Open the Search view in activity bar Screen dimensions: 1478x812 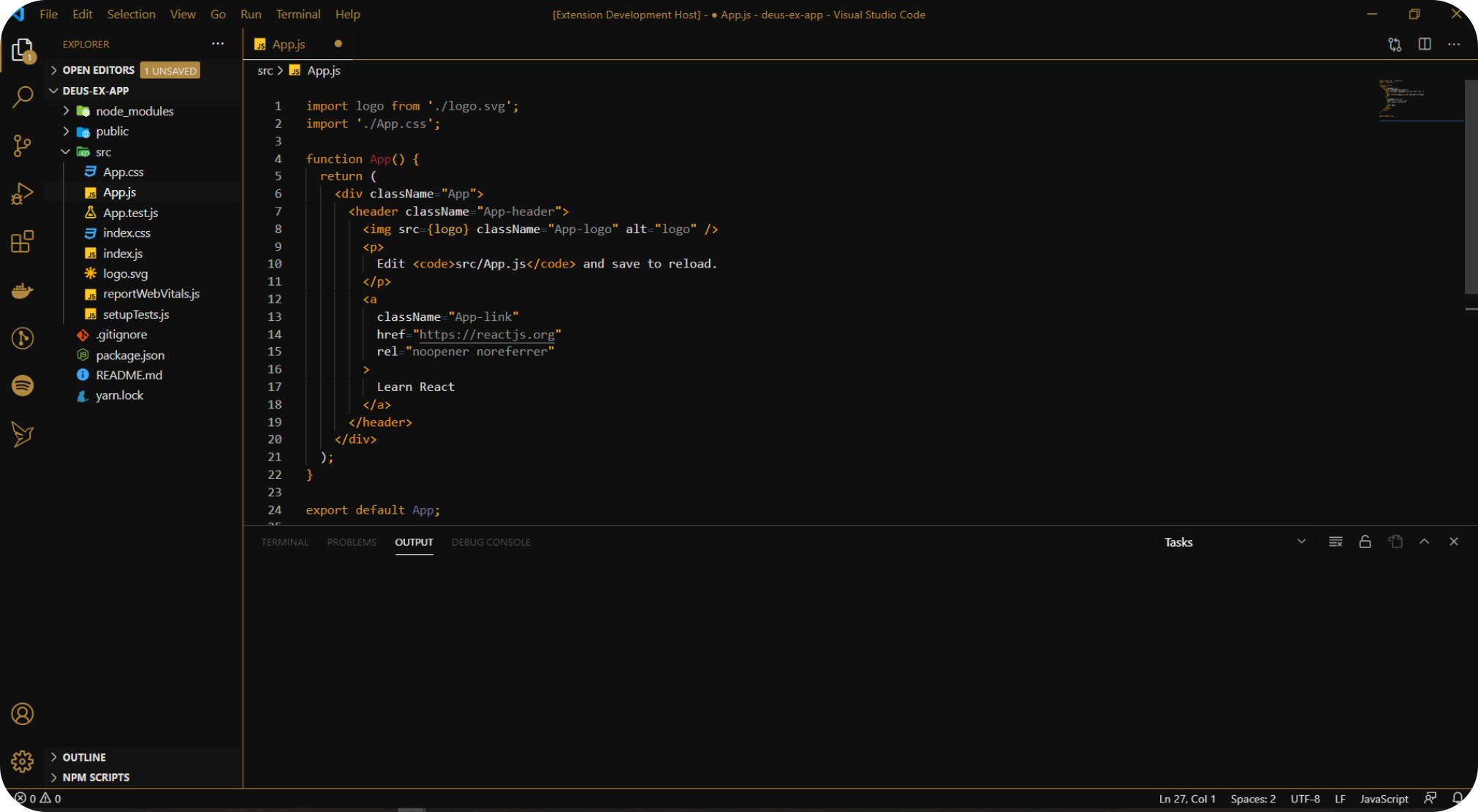tap(23, 96)
